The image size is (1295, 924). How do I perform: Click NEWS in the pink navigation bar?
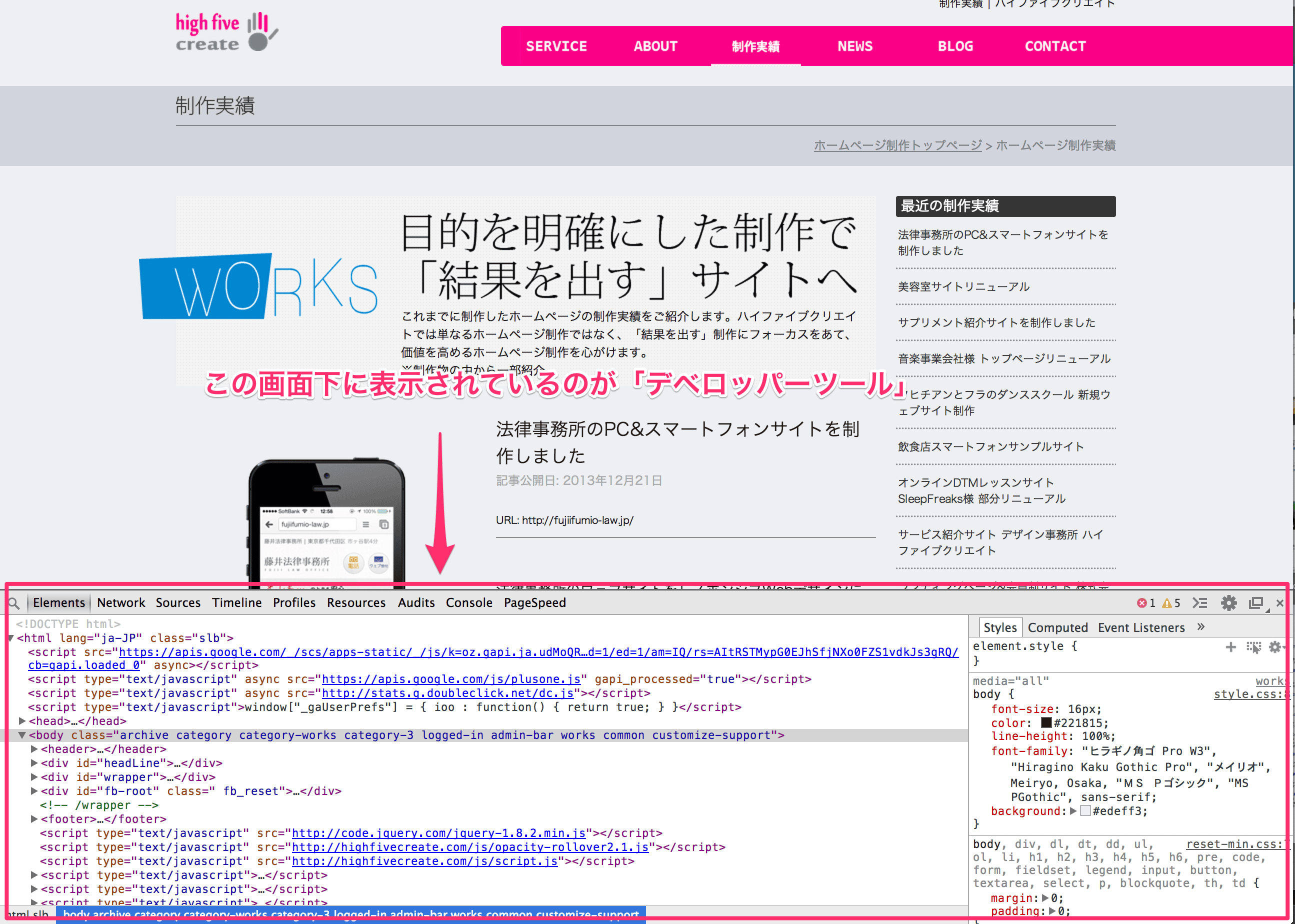(x=855, y=46)
